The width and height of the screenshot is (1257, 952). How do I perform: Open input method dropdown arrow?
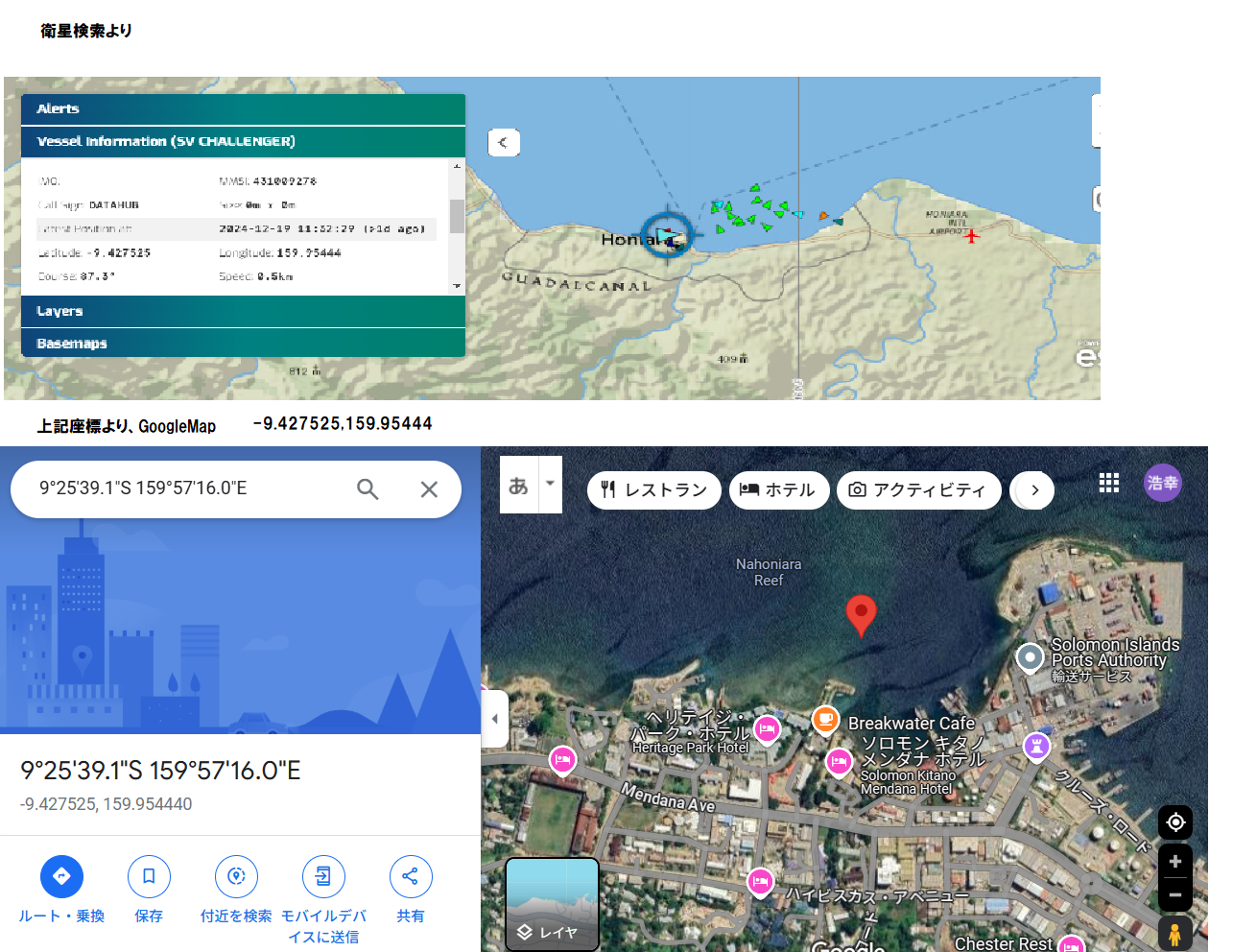(550, 484)
